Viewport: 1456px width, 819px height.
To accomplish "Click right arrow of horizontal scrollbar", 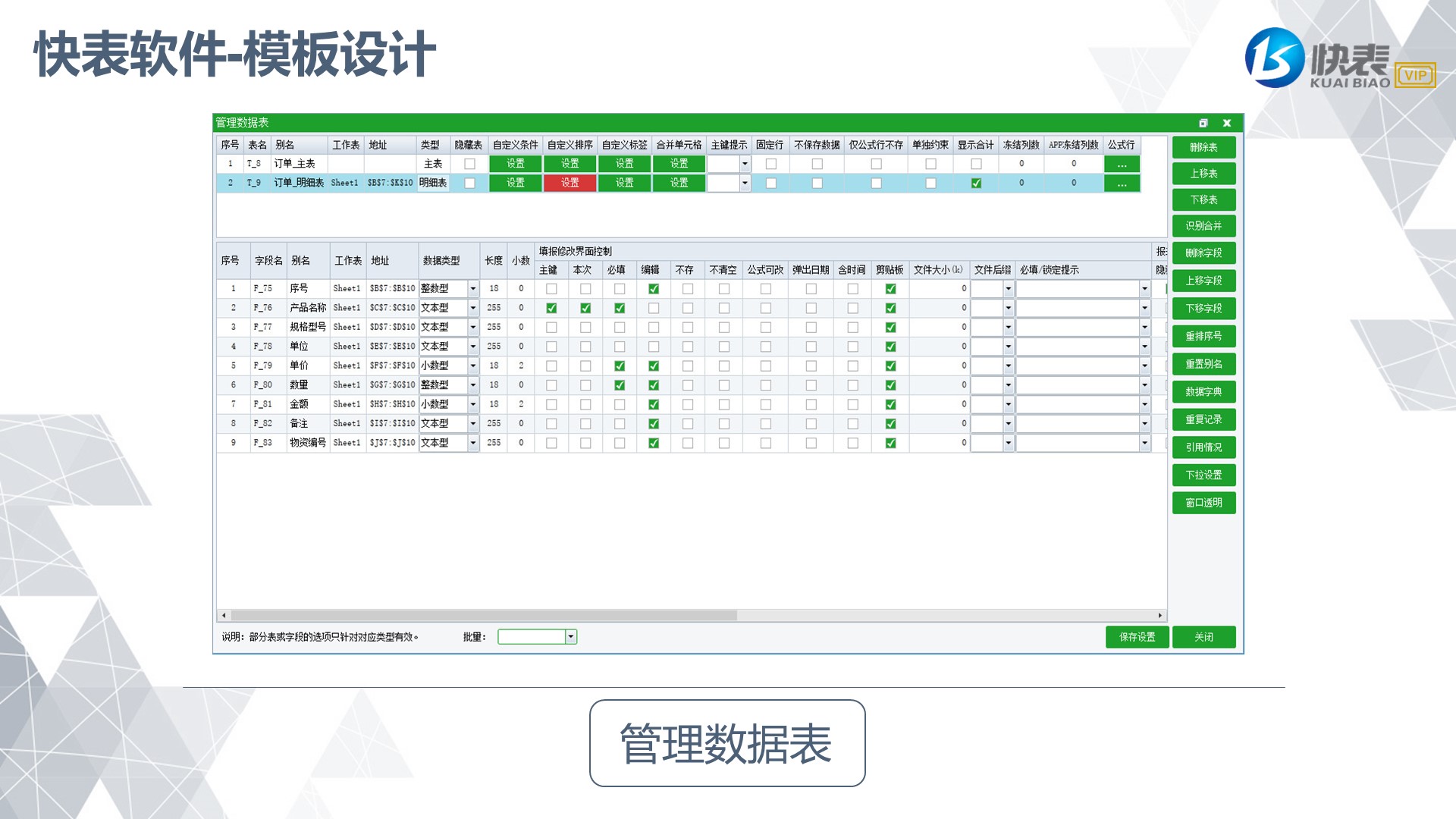I will click(x=1160, y=616).
